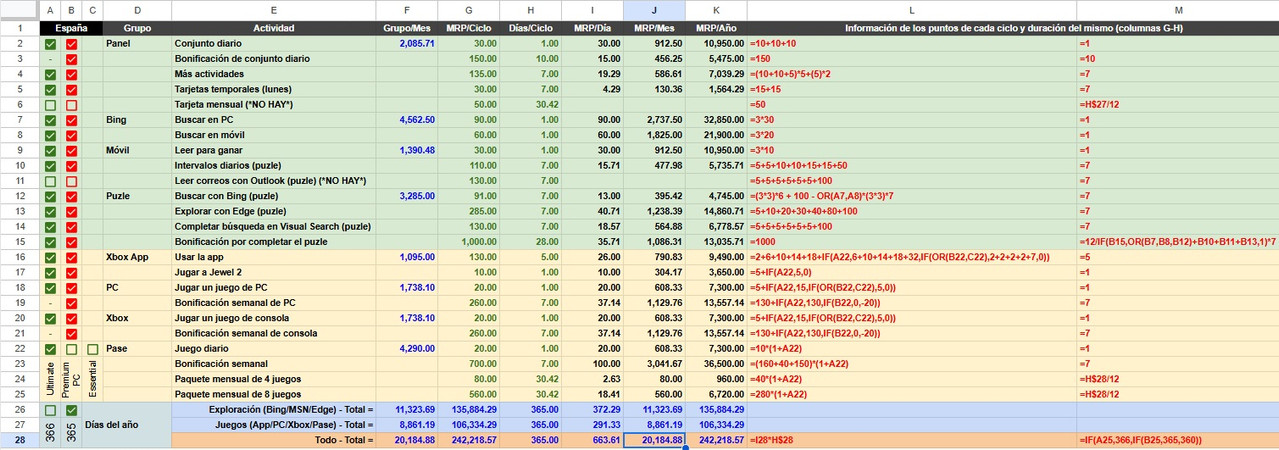The image size is (1279, 450).
Task: Select the active 20,184.88 cell in column J
Action: pos(654,440)
